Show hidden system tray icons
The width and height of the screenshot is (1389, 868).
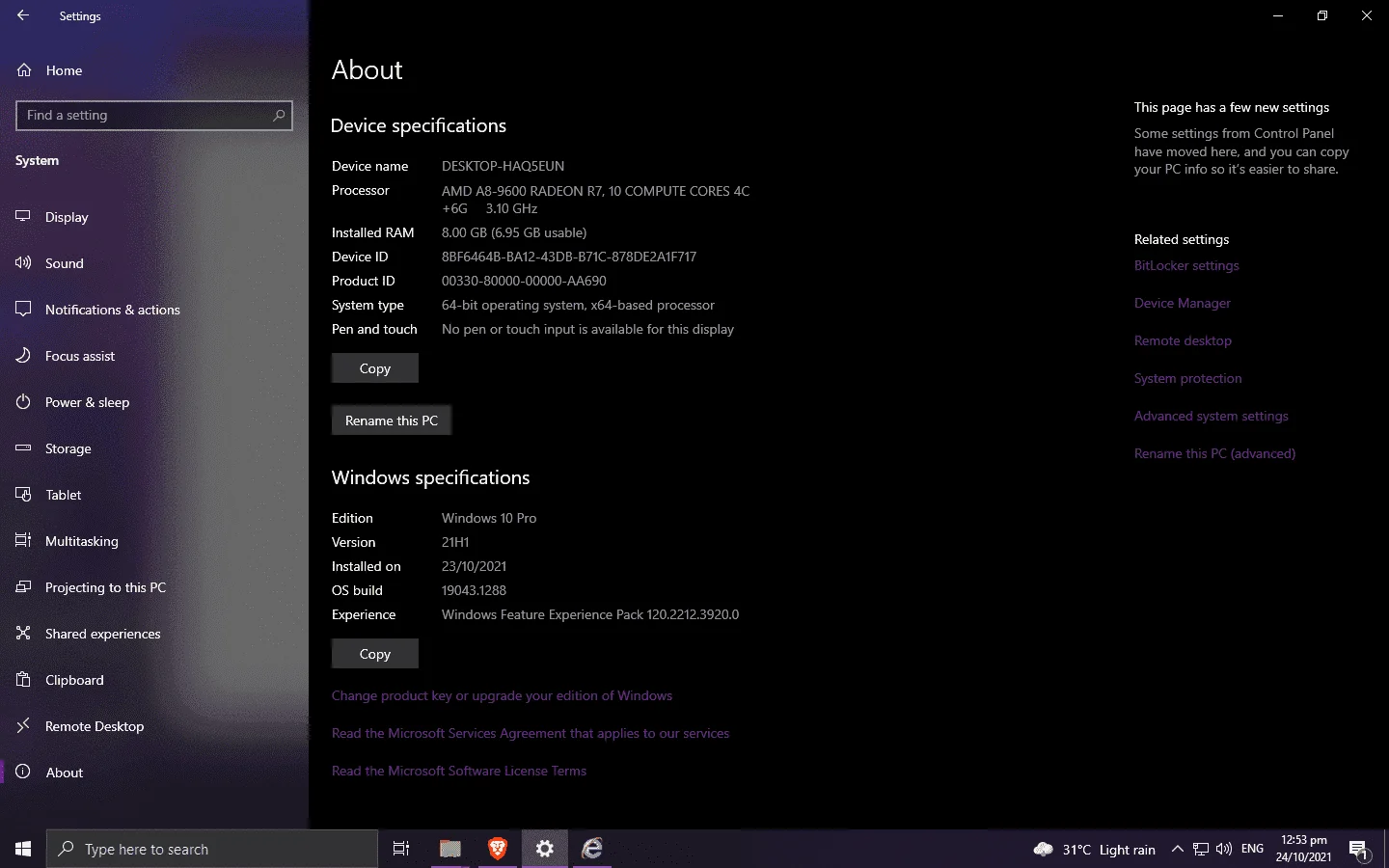pos(1177,849)
